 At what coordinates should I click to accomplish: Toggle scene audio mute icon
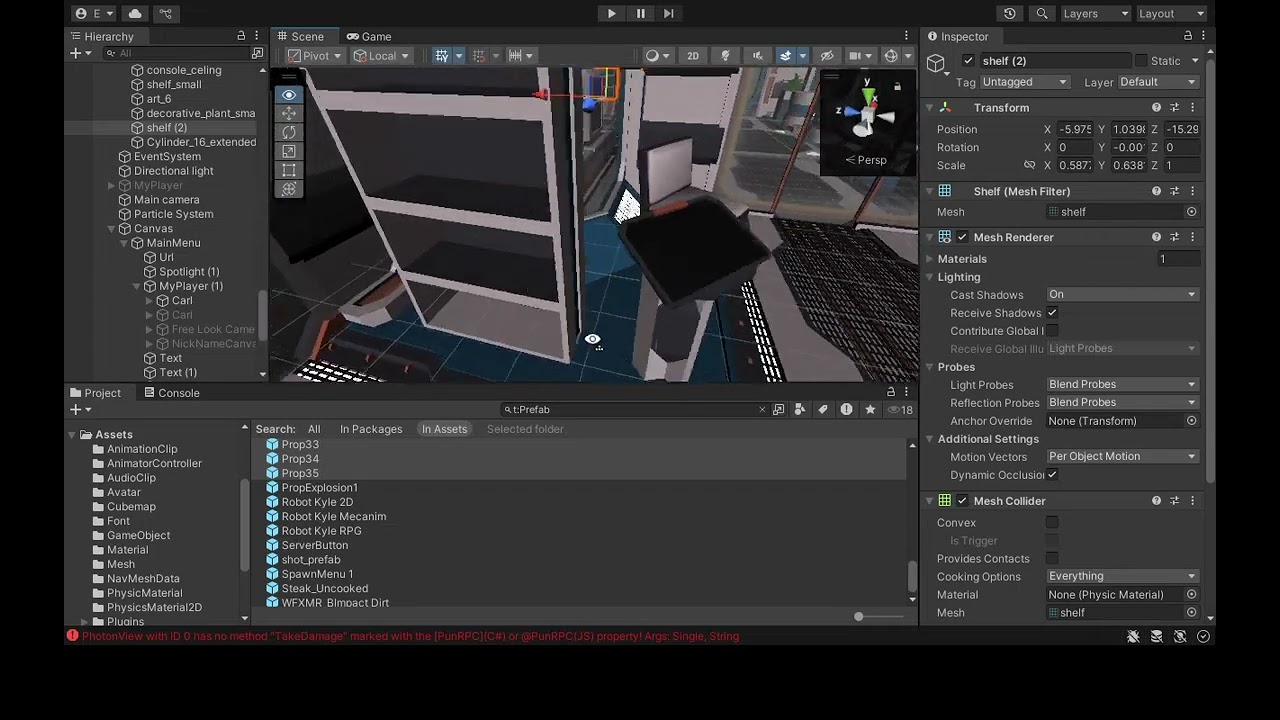click(757, 55)
